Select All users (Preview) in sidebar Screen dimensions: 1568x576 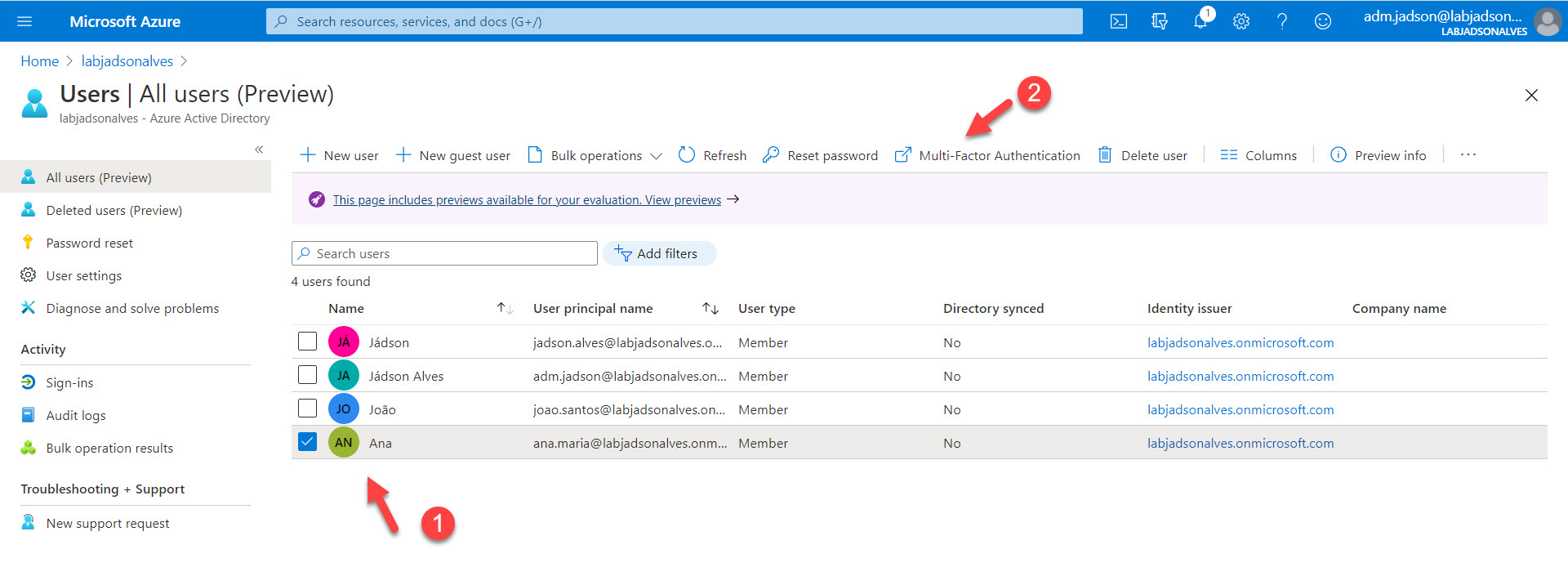pyautogui.click(x=136, y=177)
